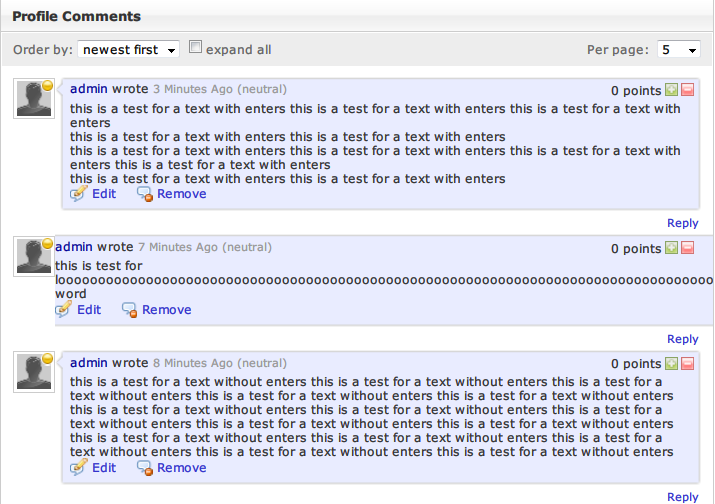Image resolution: width=715 pixels, height=504 pixels.
Task: Click edit pencil icon on first comment
Action: coord(79,194)
